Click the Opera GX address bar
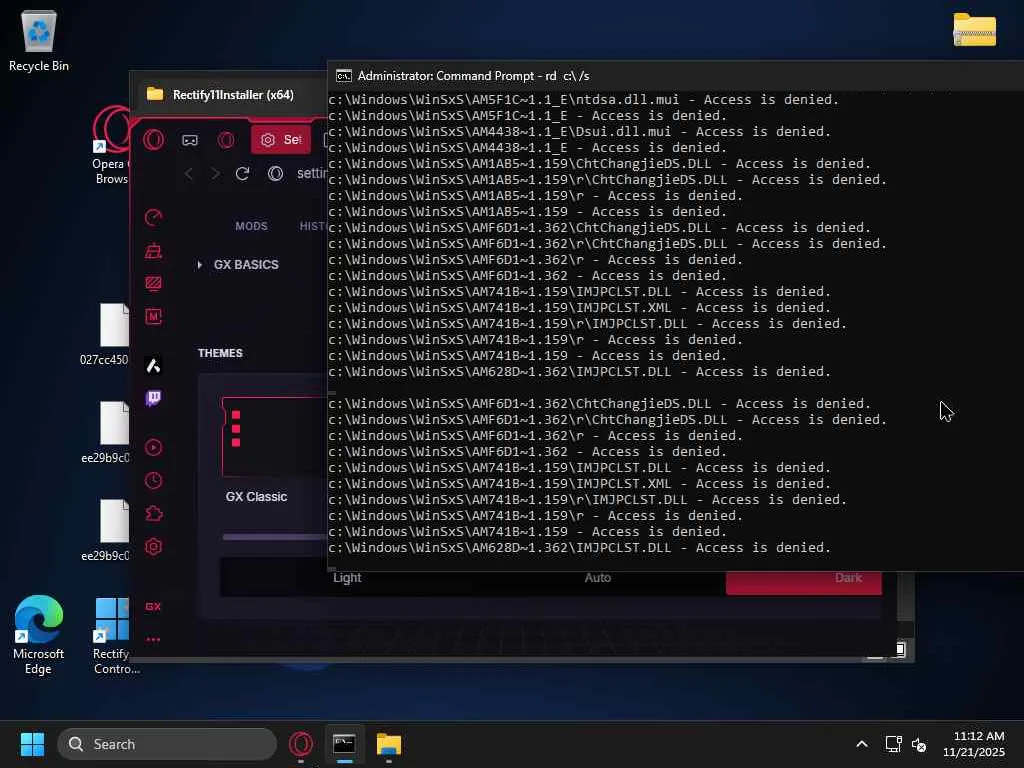 pos(312,174)
